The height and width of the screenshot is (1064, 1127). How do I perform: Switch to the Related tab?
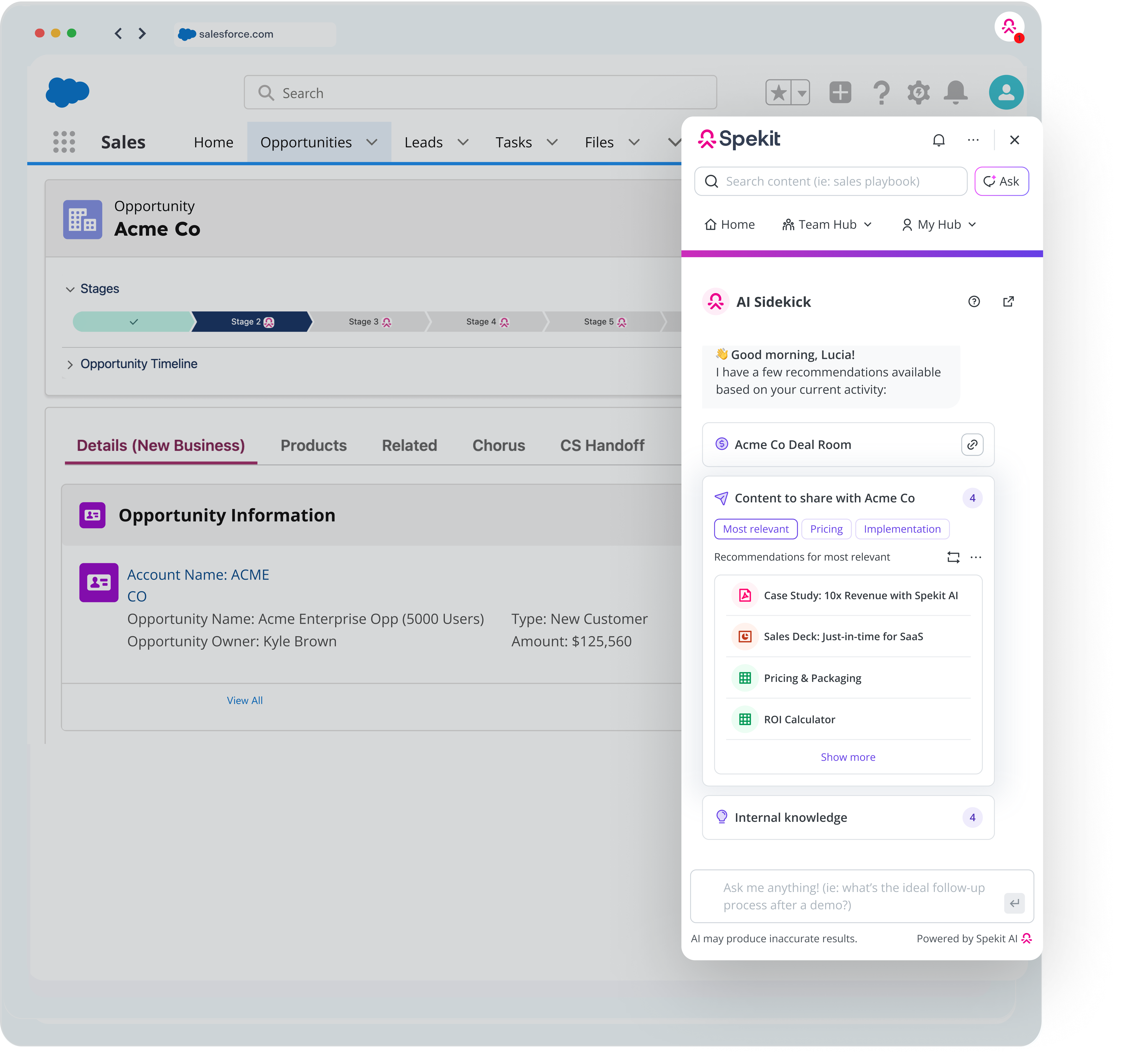409,446
